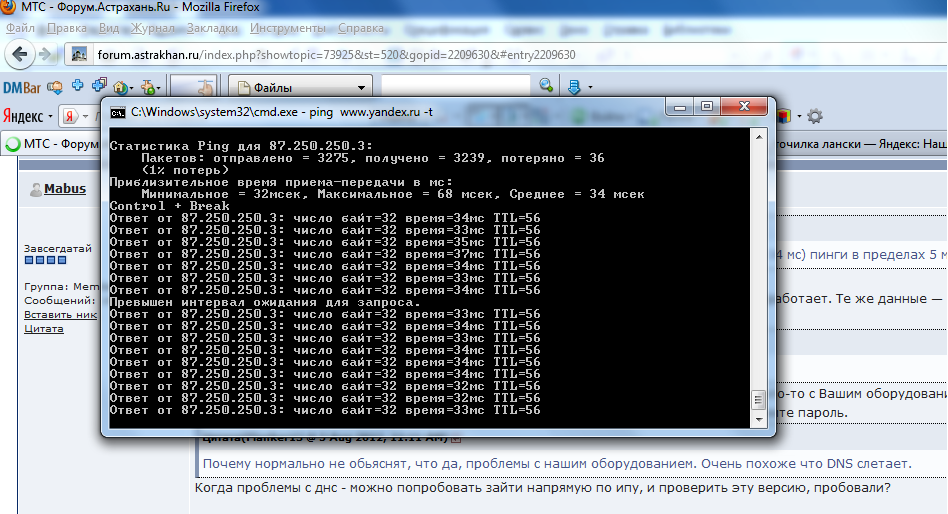Click the 'Статистика Ping для 87.250.250.3:' line

click(x=241, y=146)
